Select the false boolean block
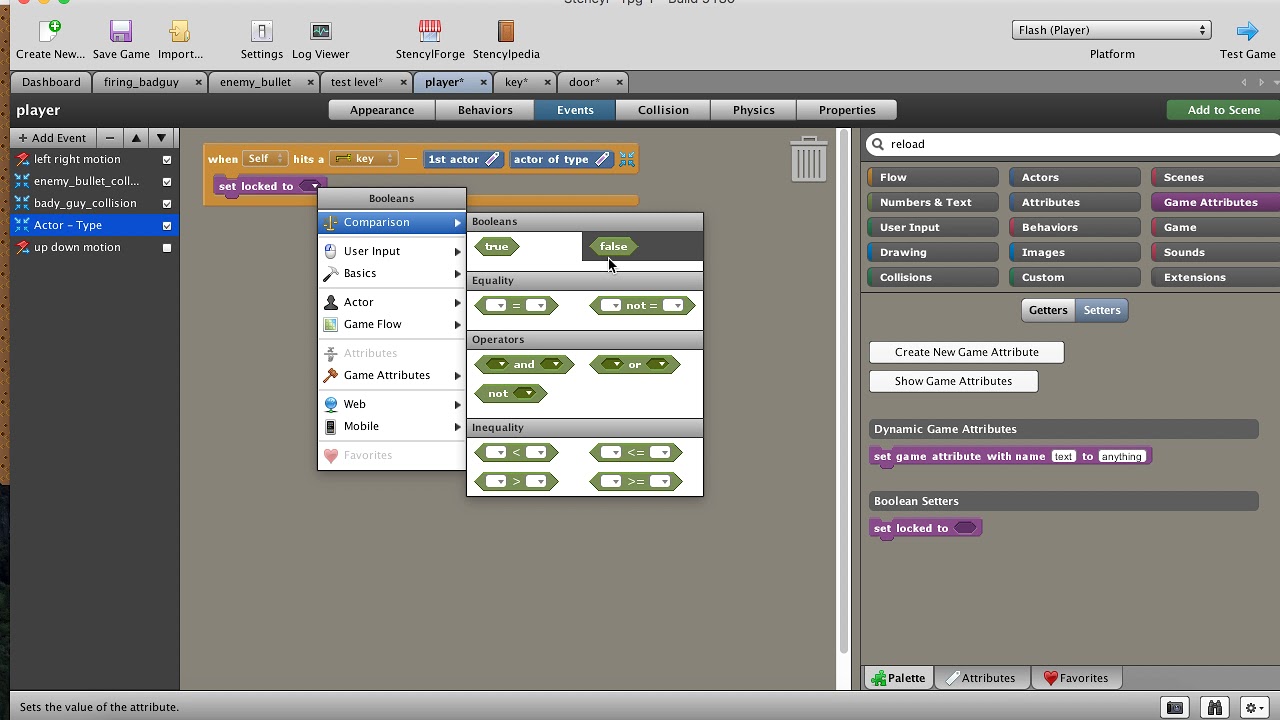 (x=613, y=246)
